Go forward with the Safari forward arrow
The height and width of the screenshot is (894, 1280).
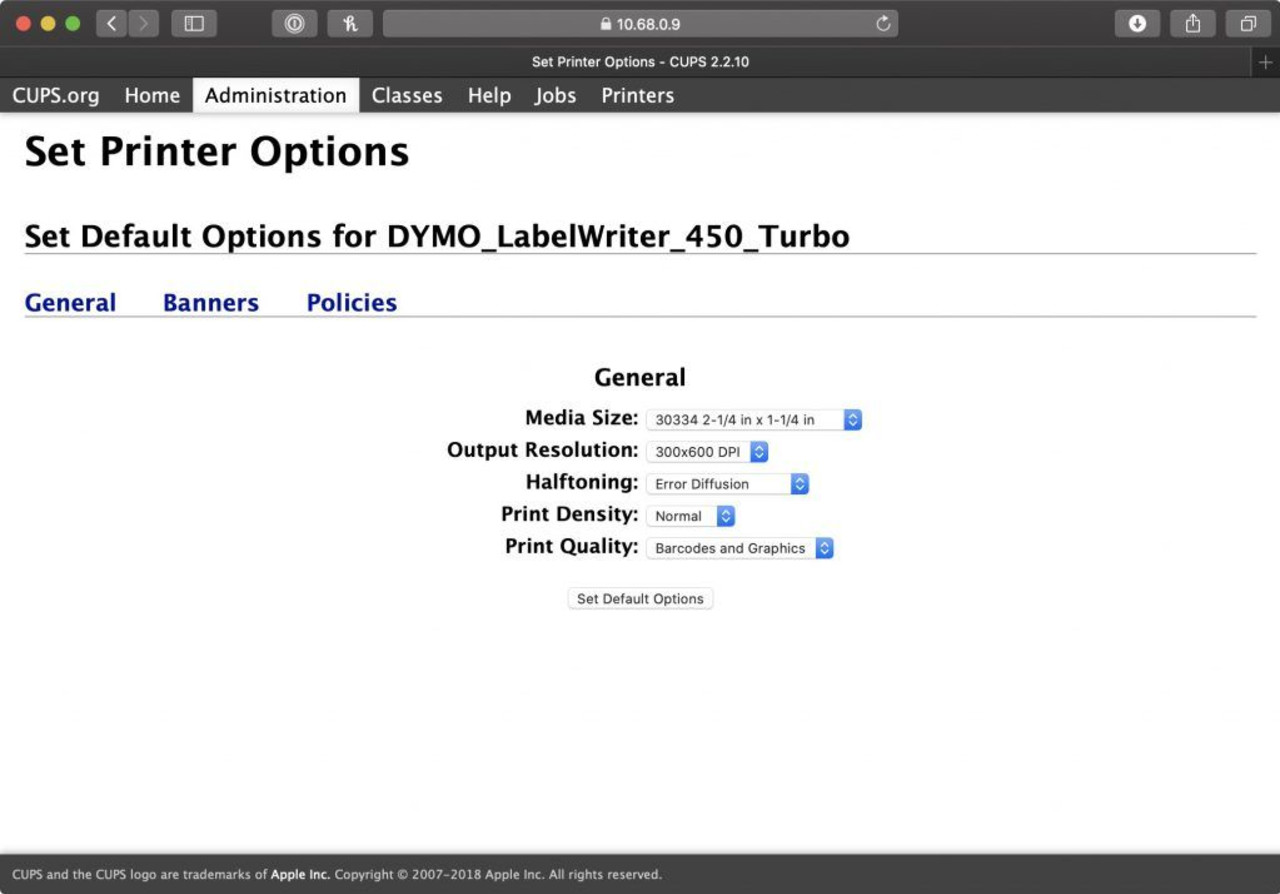[x=144, y=24]
